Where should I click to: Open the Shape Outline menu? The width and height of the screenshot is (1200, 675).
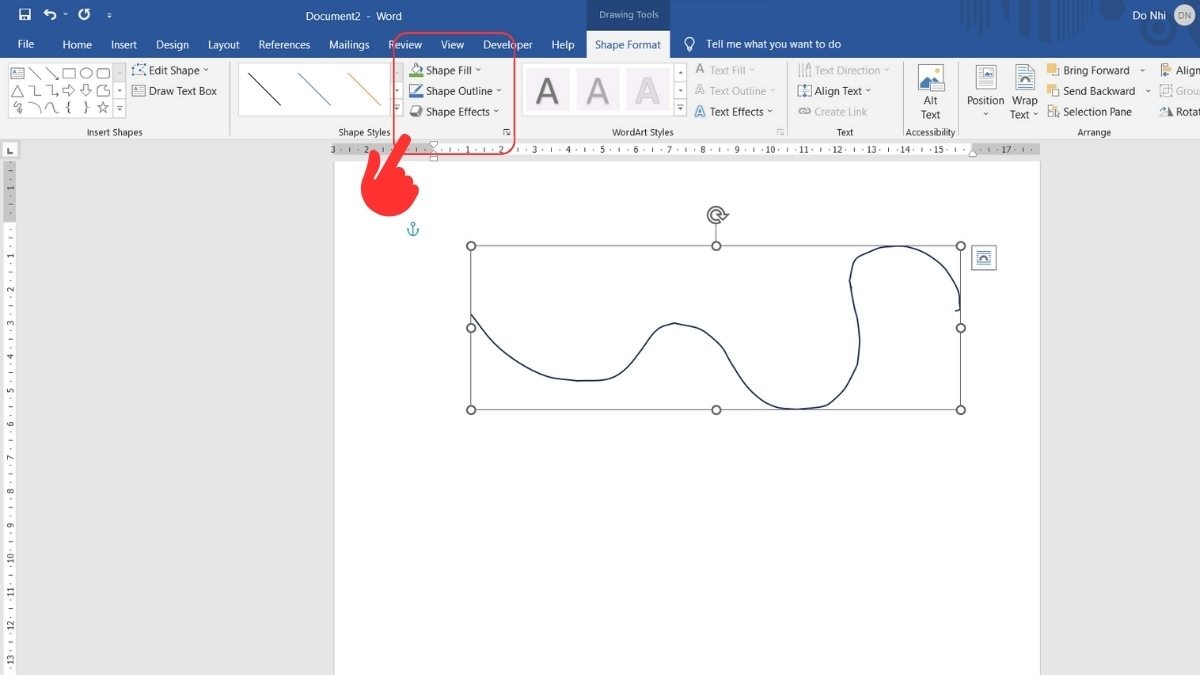(x=455, y=91)
